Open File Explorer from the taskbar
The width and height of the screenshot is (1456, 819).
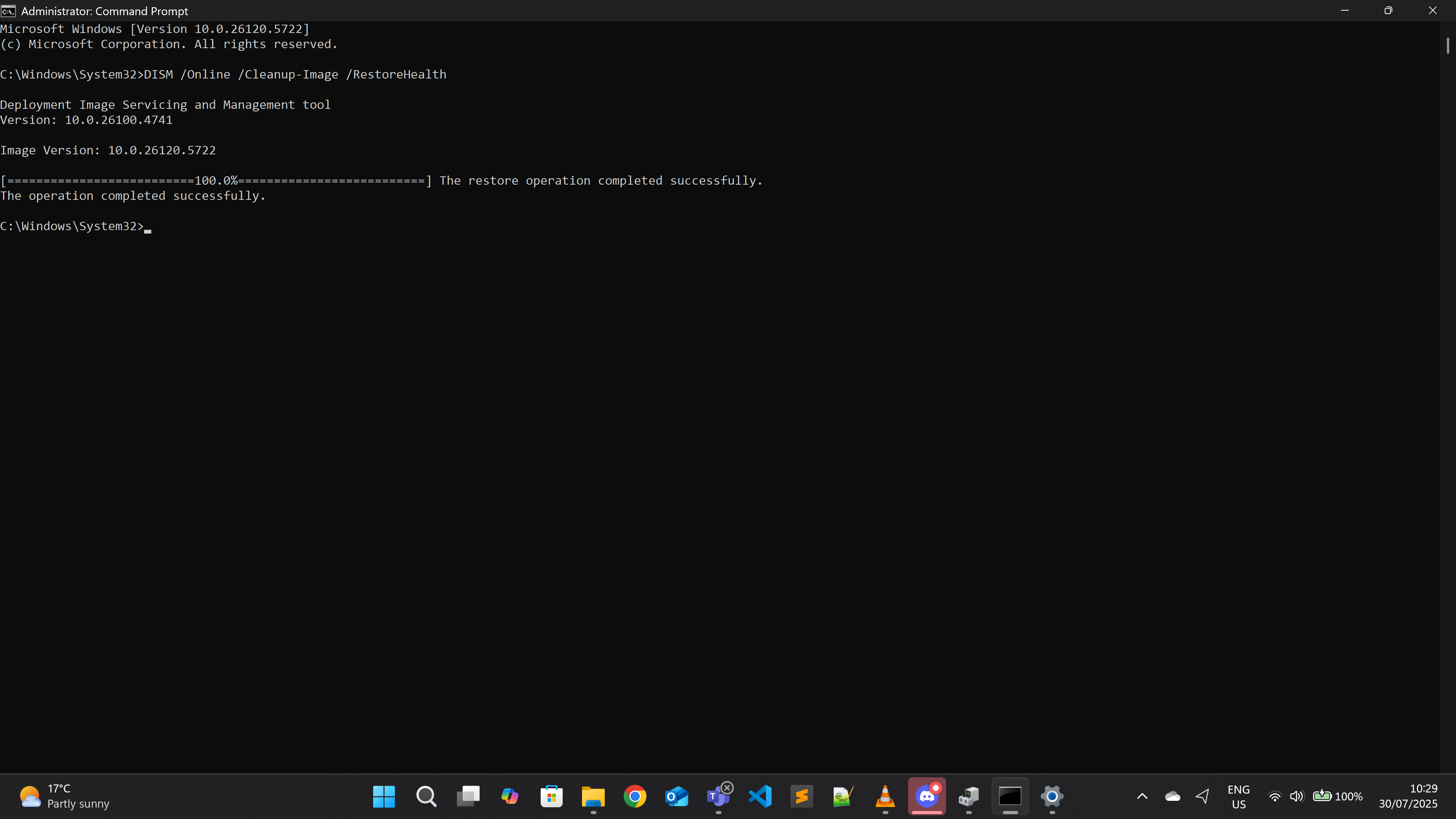(593, 796)
